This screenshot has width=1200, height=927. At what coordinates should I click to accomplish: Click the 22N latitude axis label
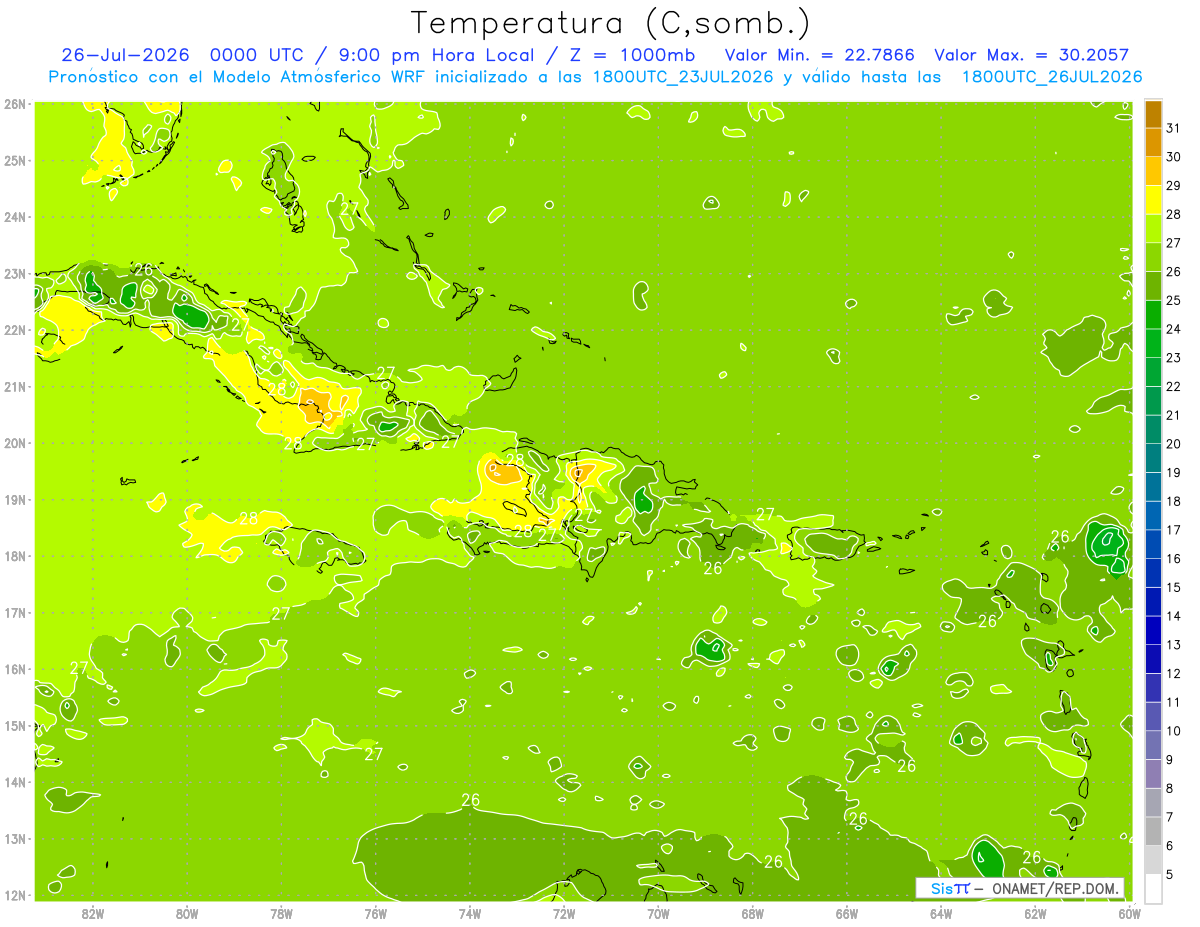[x=15, y=330]
